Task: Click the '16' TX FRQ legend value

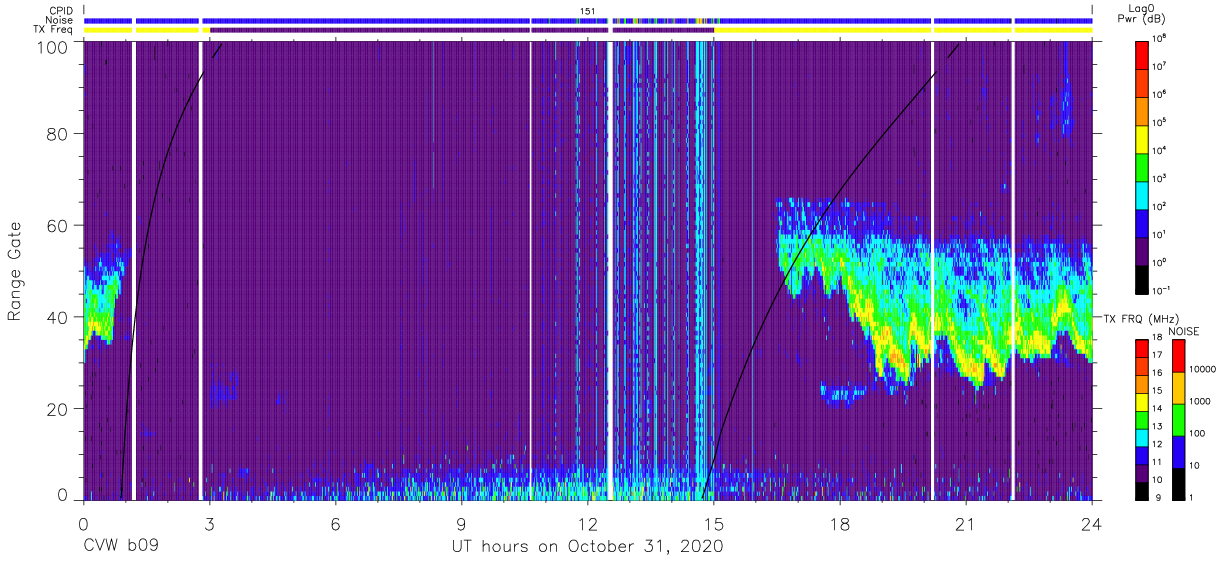Action: [x=1157, y=373]
